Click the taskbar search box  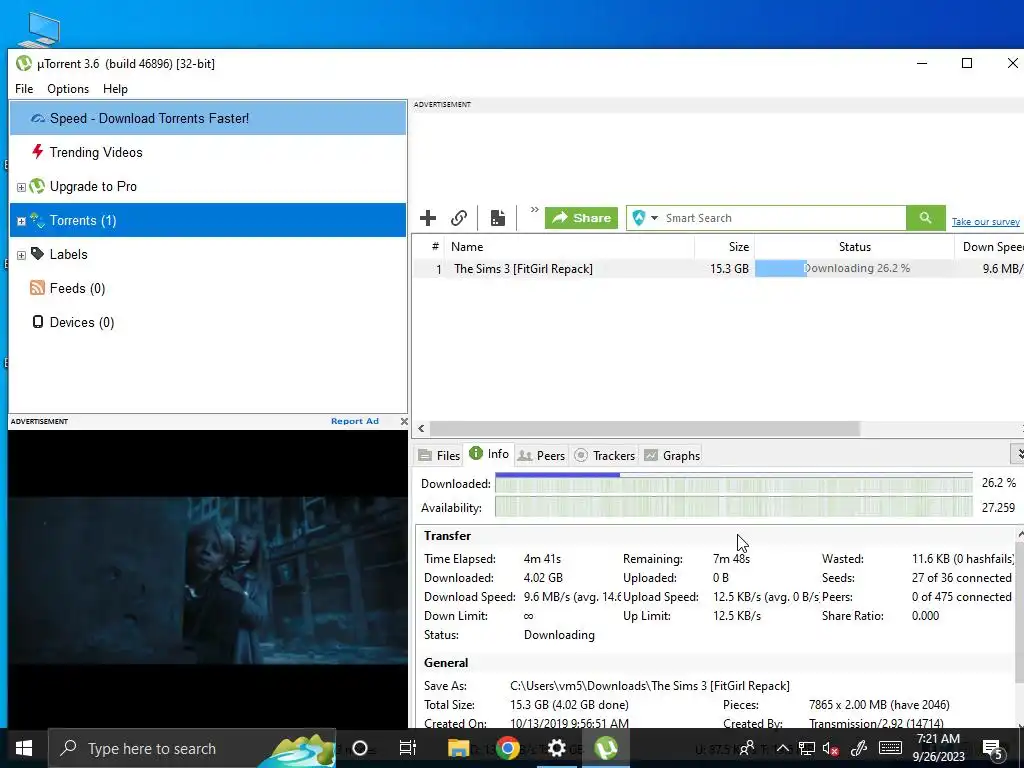pyautogui.click(x=193, y=748)
